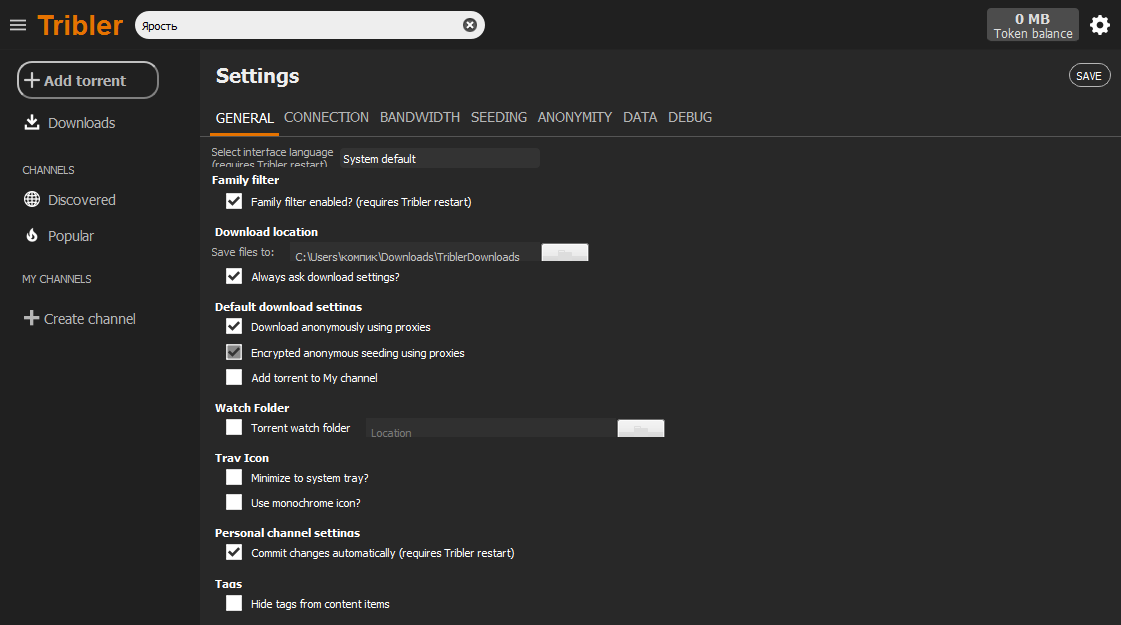
Task: Click Add torrent button
Action: [88, 80]
